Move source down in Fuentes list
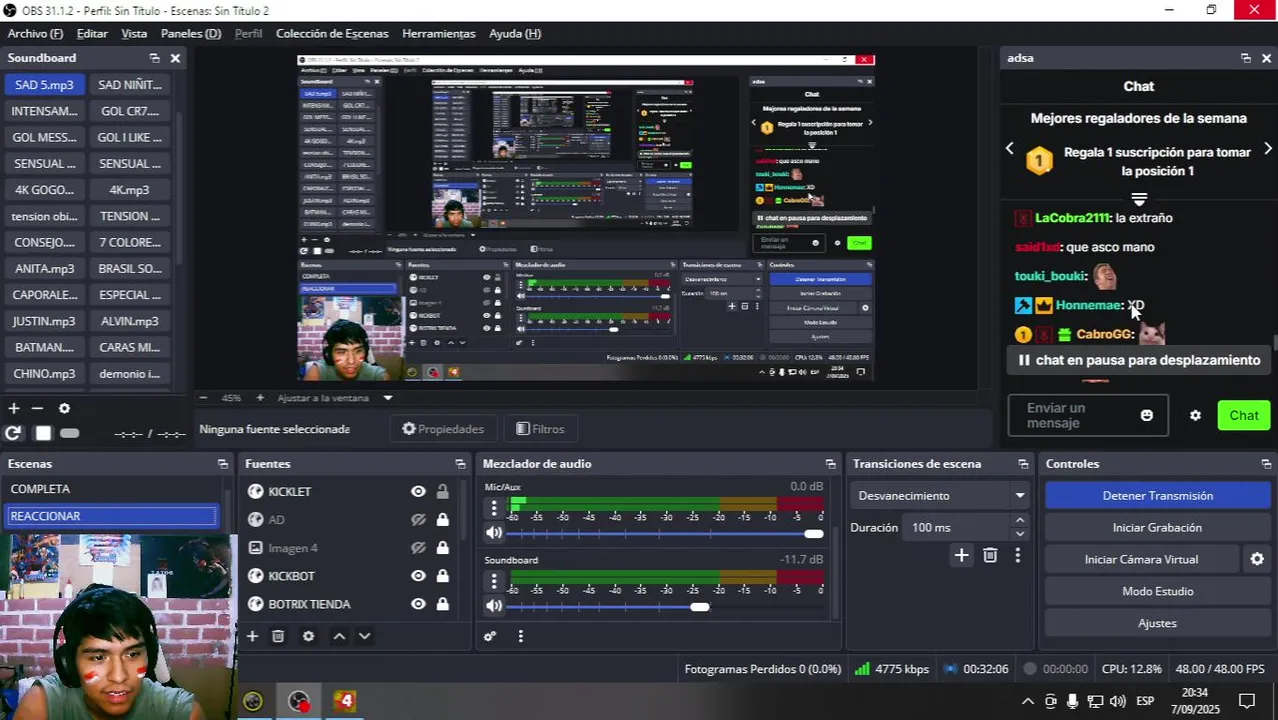Screen dimensions: 1278x720 point(364,636)
